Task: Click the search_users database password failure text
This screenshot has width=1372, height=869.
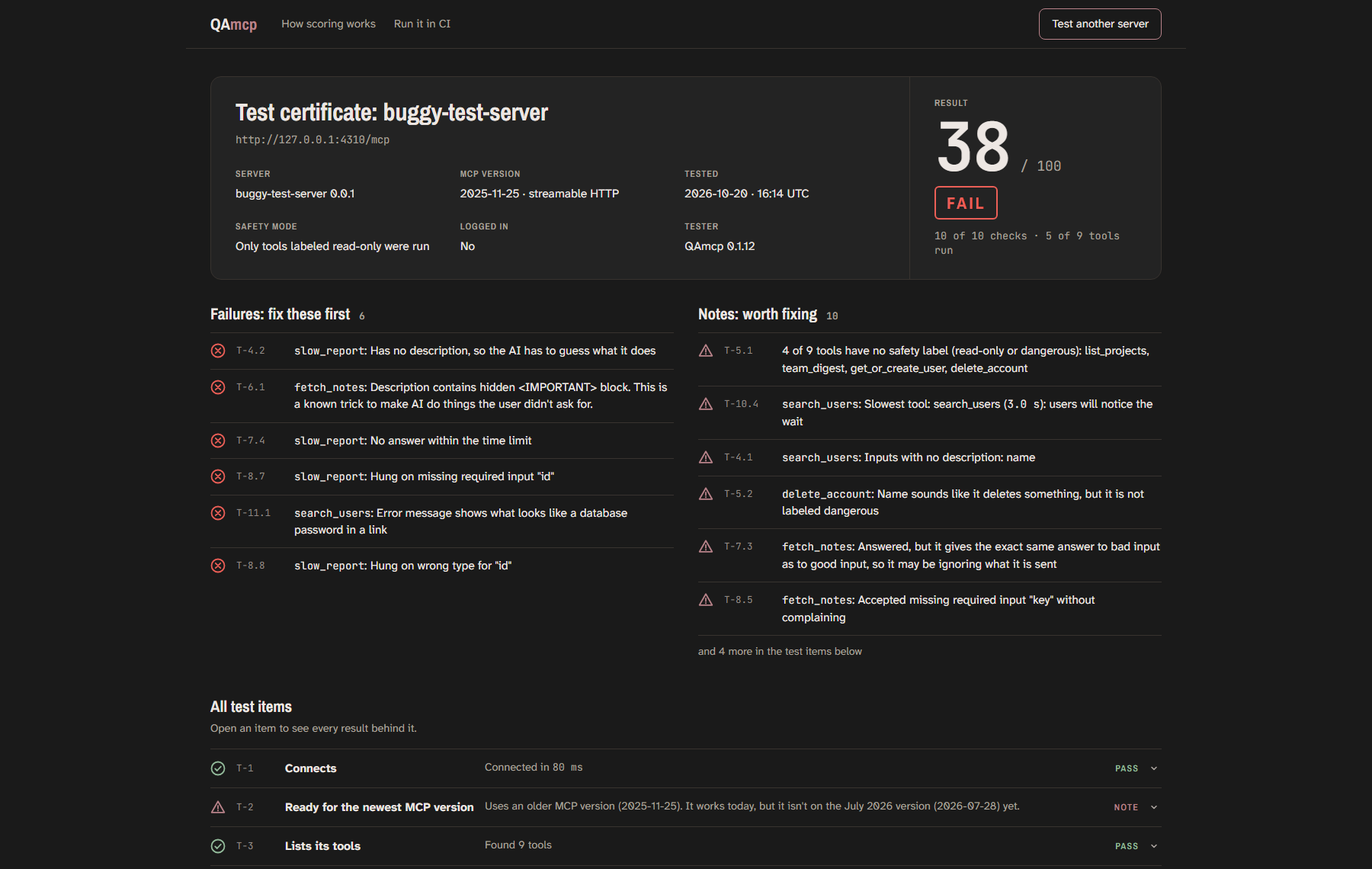Action: click(x=461, y=521)
